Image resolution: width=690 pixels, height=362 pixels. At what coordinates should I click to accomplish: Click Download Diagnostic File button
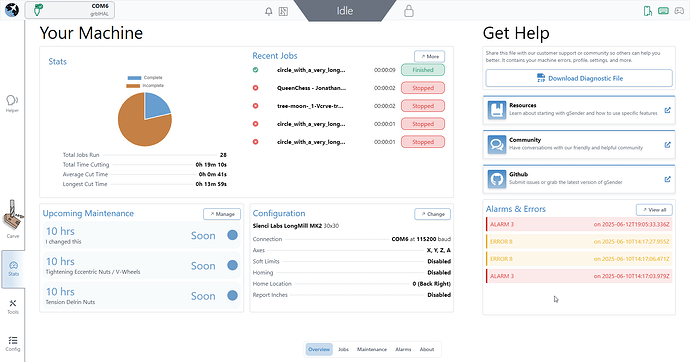pyautogui.click(x=579, y=78)
